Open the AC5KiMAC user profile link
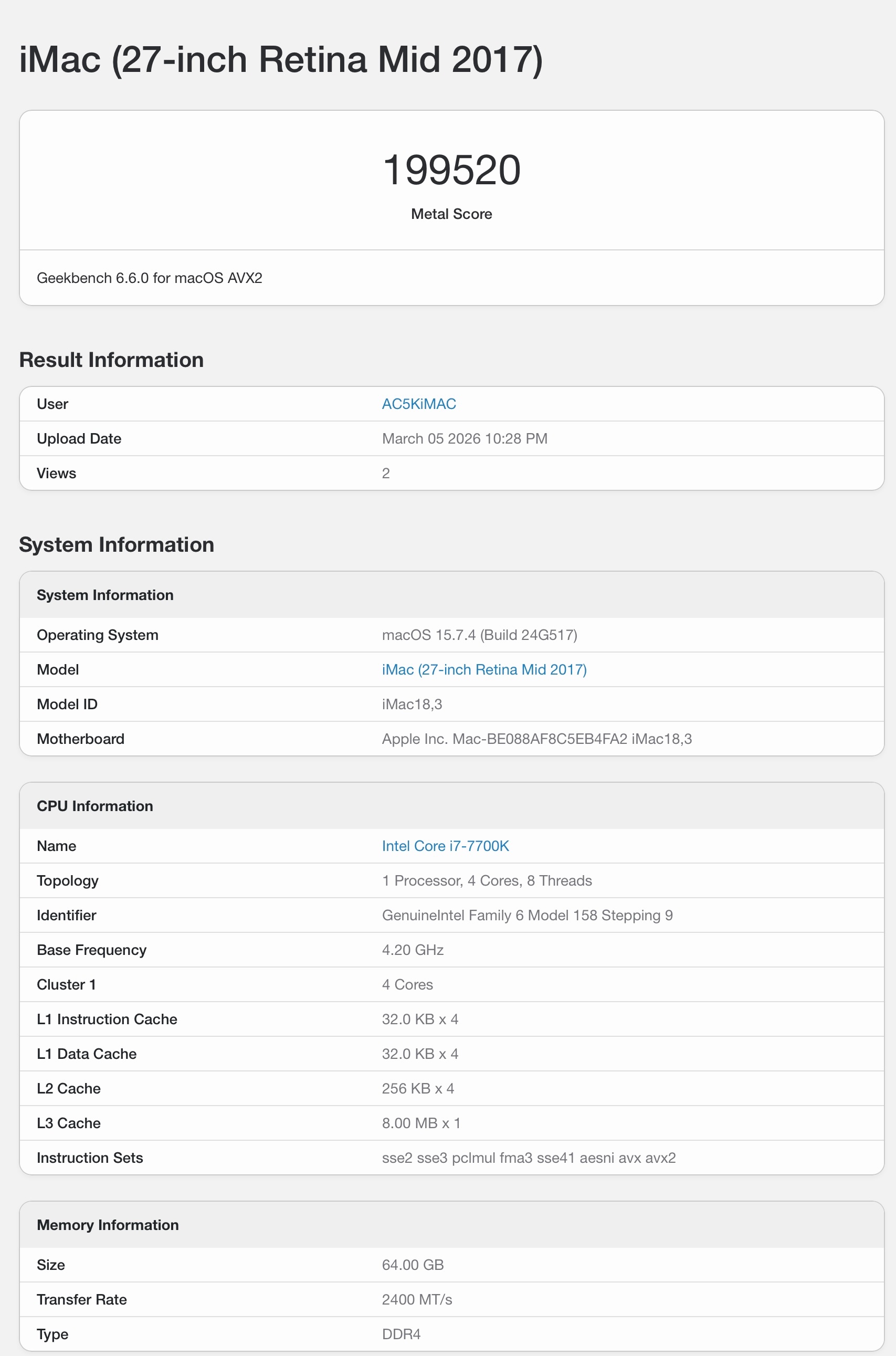 tap(419, 404)
